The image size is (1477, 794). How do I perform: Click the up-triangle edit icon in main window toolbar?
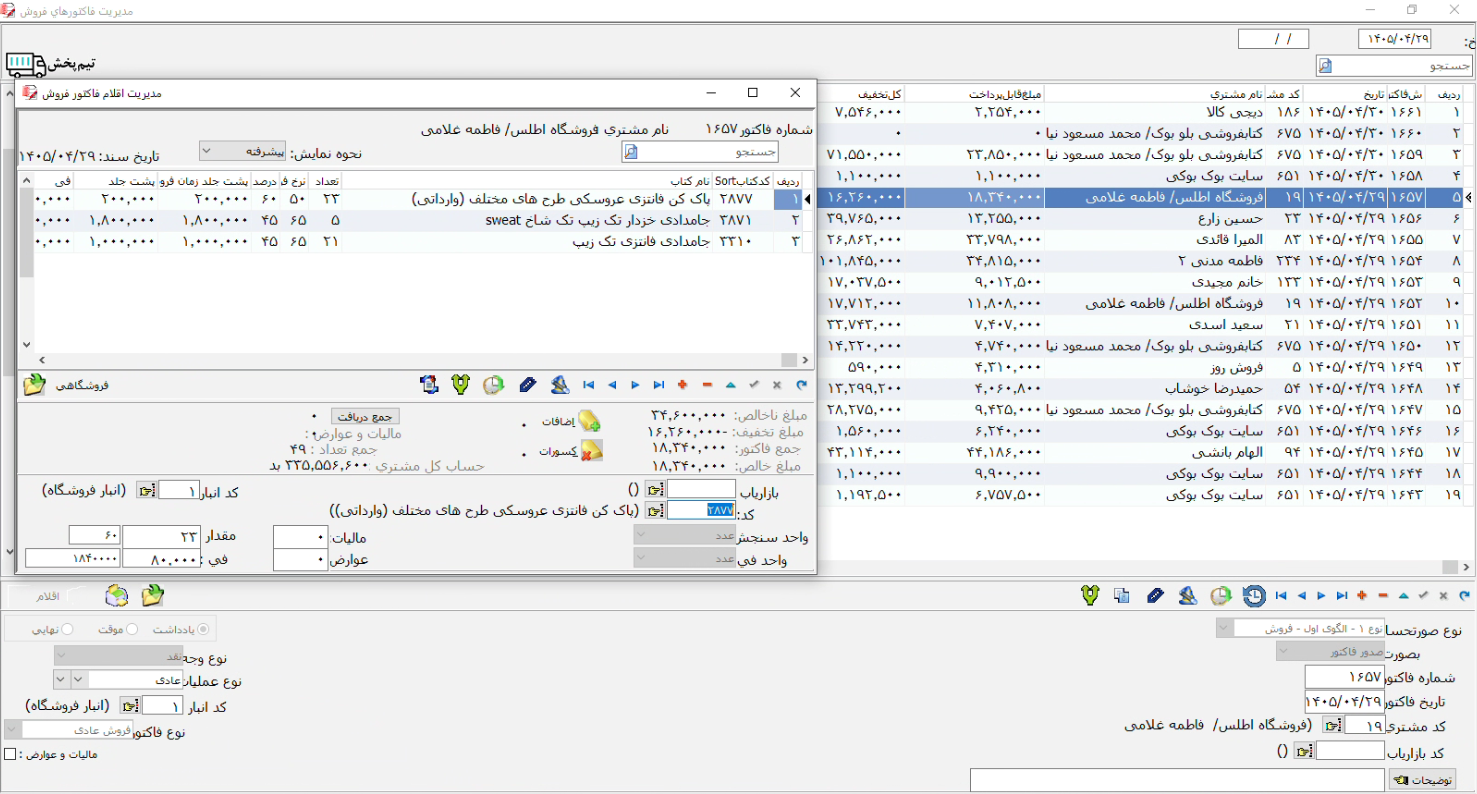point(1404,596)
